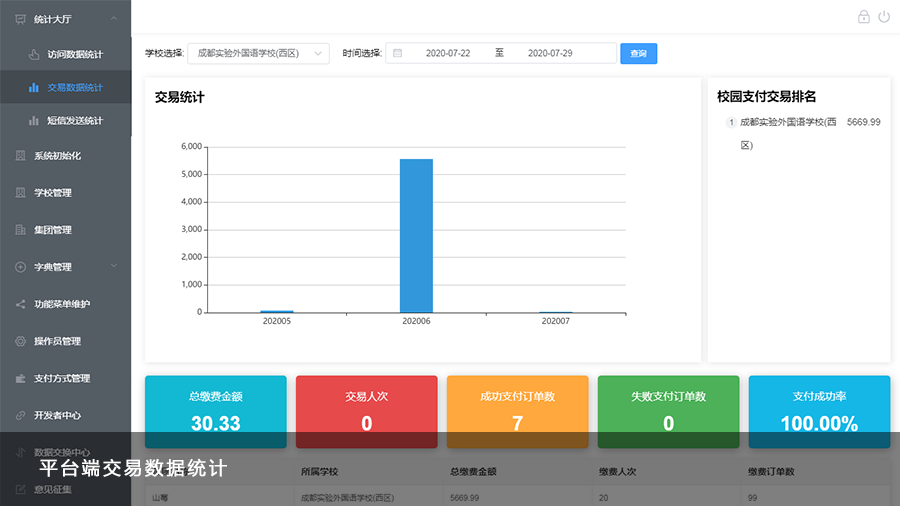Click the 支付方式管理 wallet icon
The image size is (900, 506).
tap(21, 378)
